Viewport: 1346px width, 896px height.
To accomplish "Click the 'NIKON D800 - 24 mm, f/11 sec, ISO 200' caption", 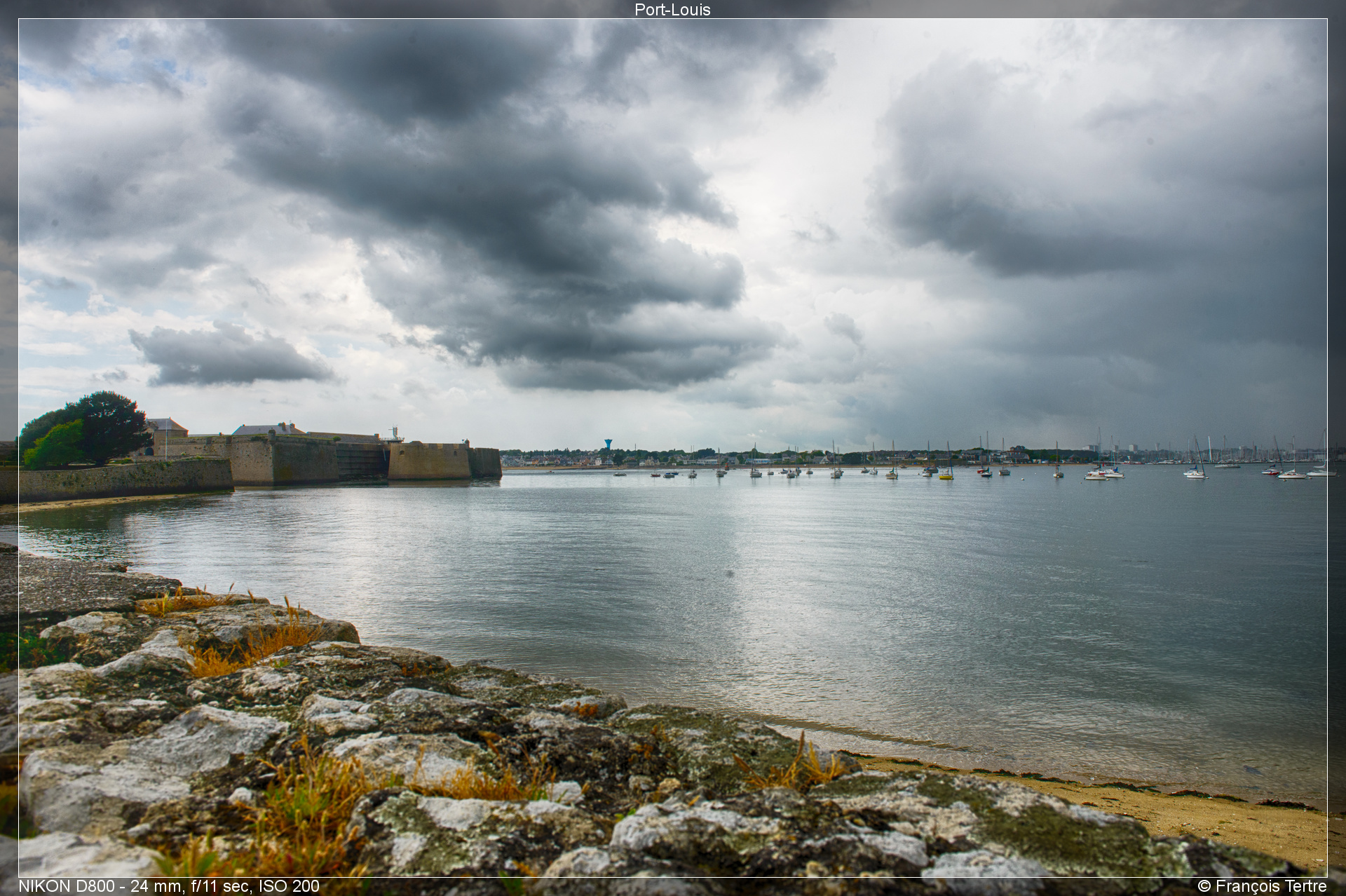I will click(169, 886).
